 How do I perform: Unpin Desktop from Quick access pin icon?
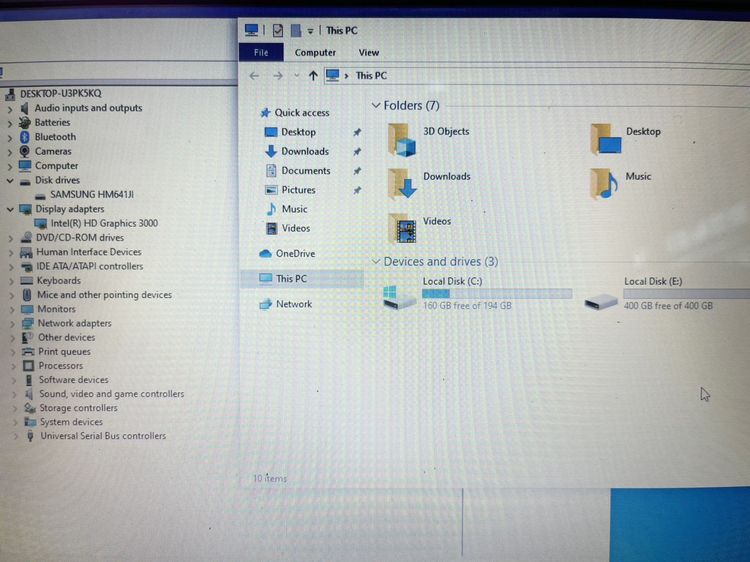coord(357,132)
